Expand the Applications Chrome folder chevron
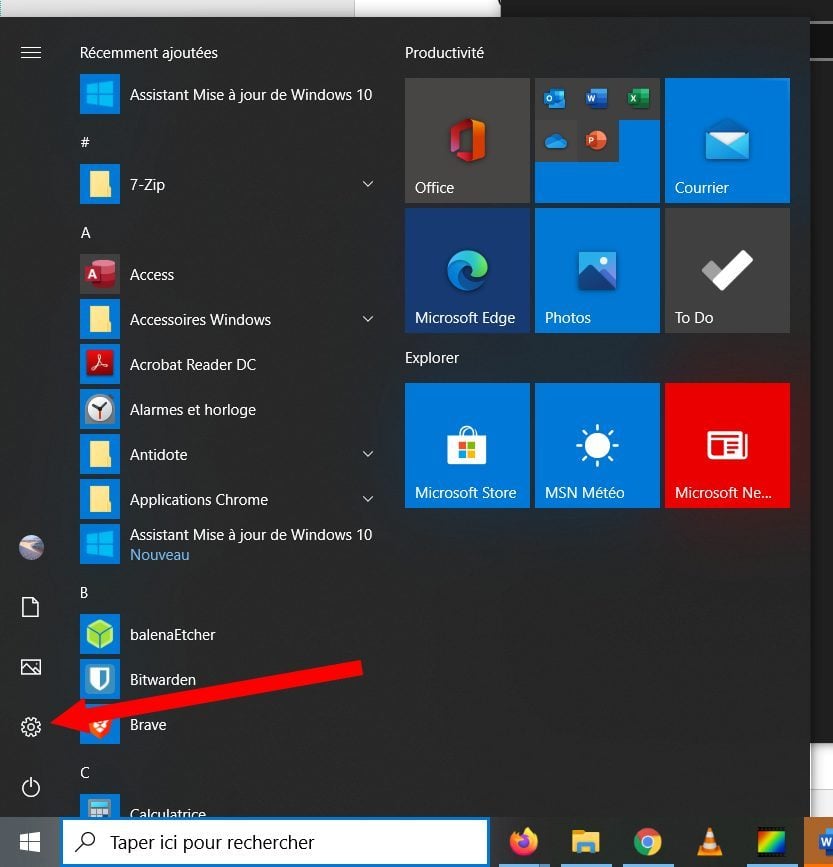The image size is (833, 867). click(368, 499)
